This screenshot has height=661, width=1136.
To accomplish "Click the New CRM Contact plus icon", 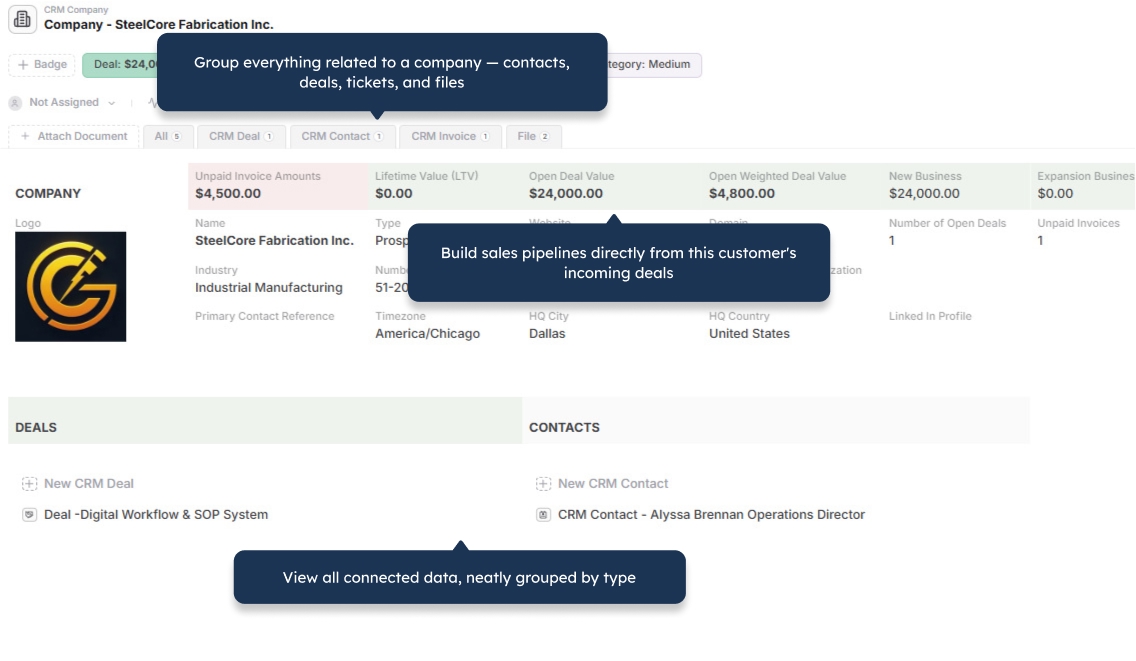I will coord(543,483).
